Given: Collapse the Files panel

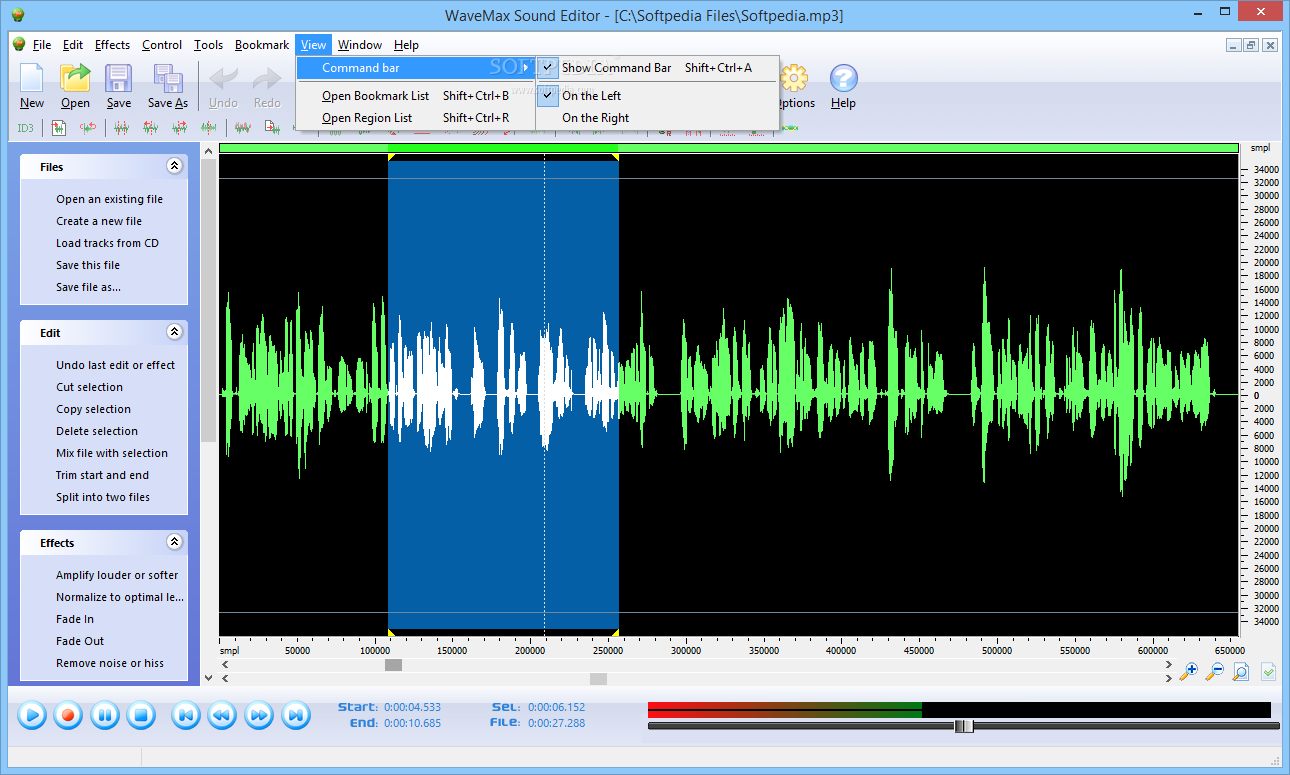Looking at the screenshot, I should (174, 166).
